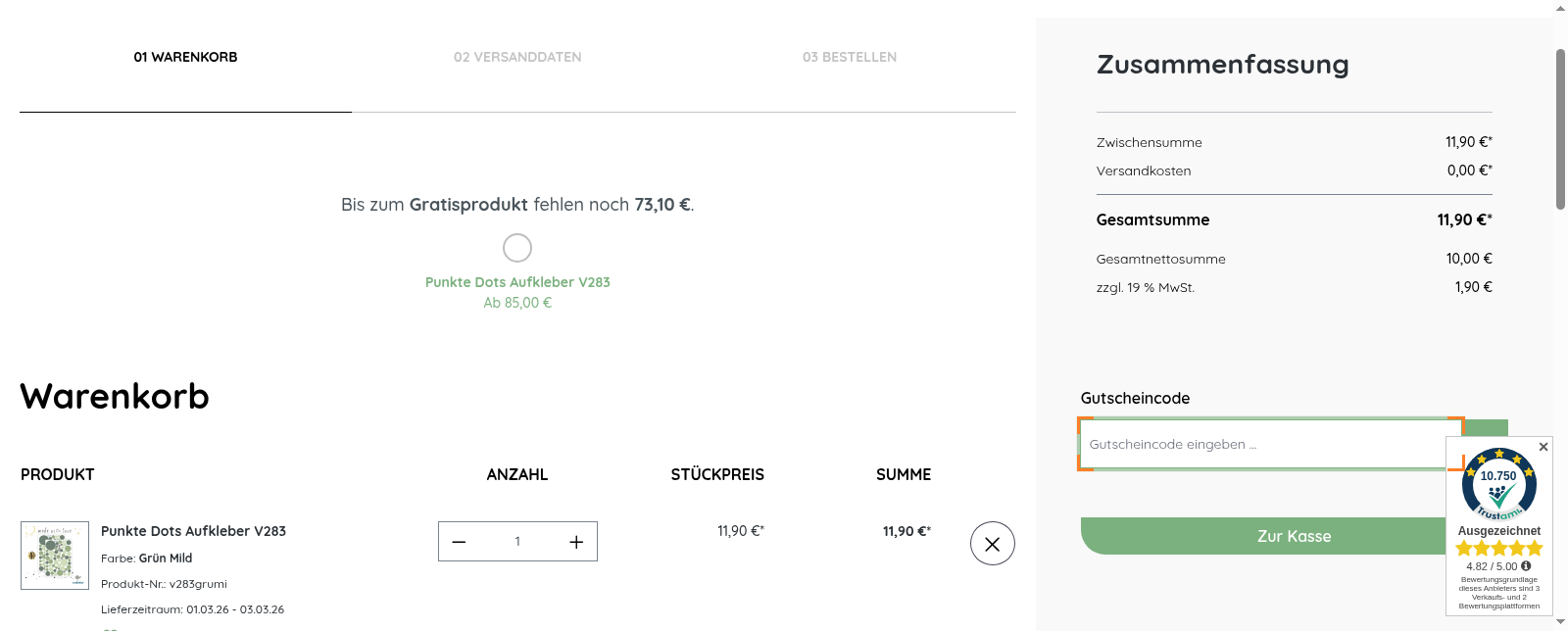The width and height of the screenshot is (1568, 631).
Task: Open the 03 Bestellen step
Action: coord(850,57)
